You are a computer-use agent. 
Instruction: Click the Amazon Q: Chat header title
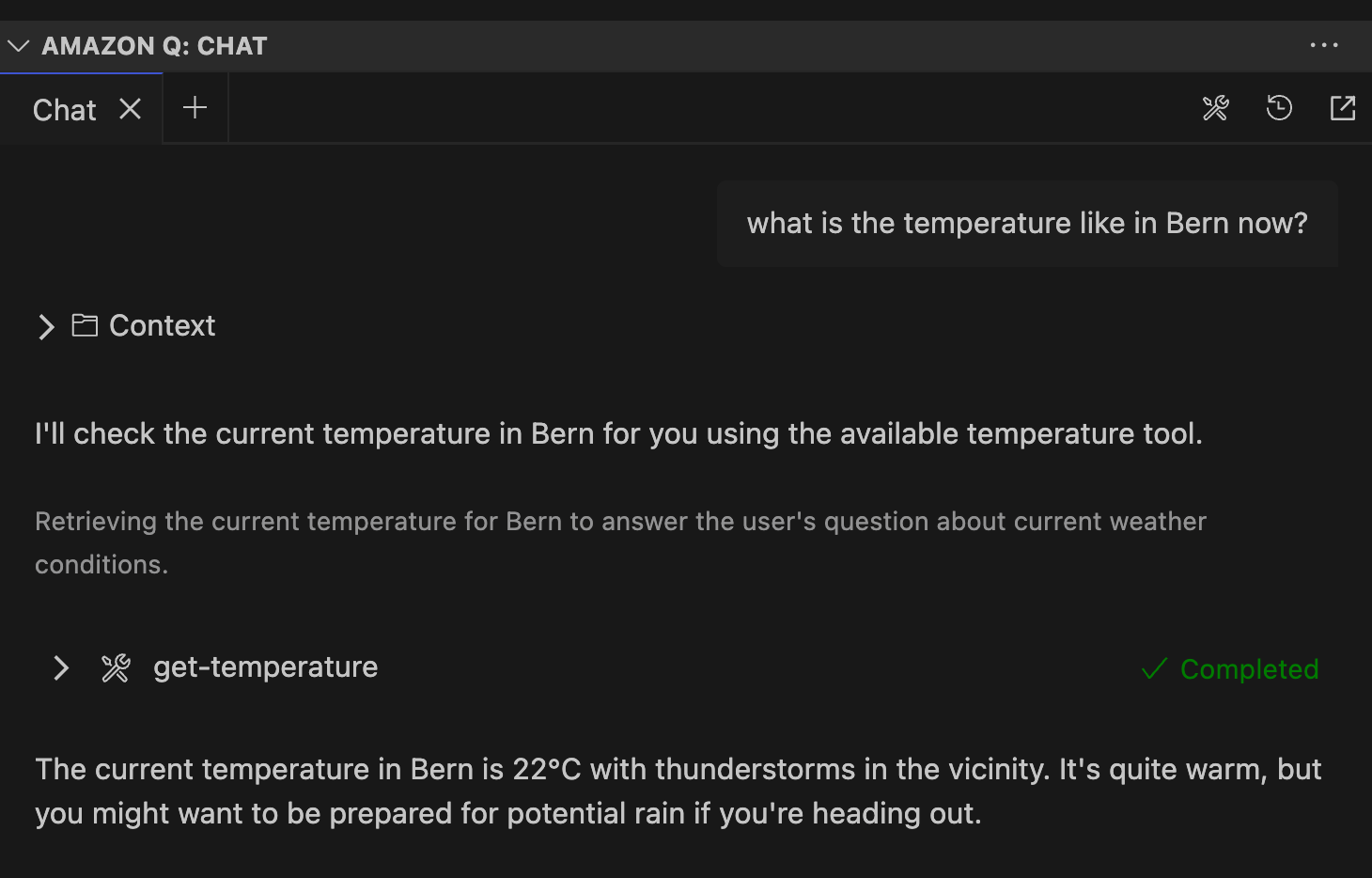(155, 46)
